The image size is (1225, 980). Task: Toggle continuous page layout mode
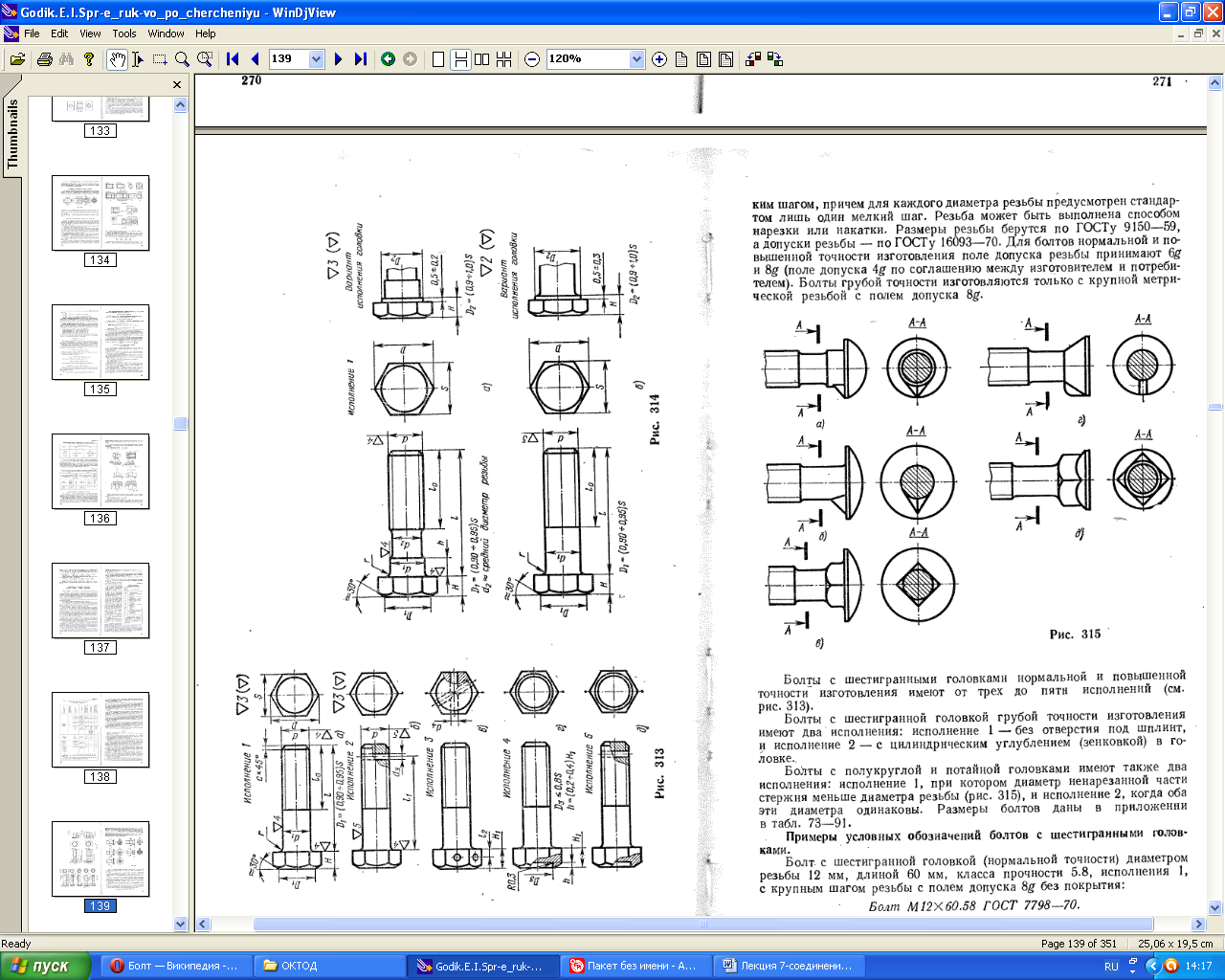(460, 59)
